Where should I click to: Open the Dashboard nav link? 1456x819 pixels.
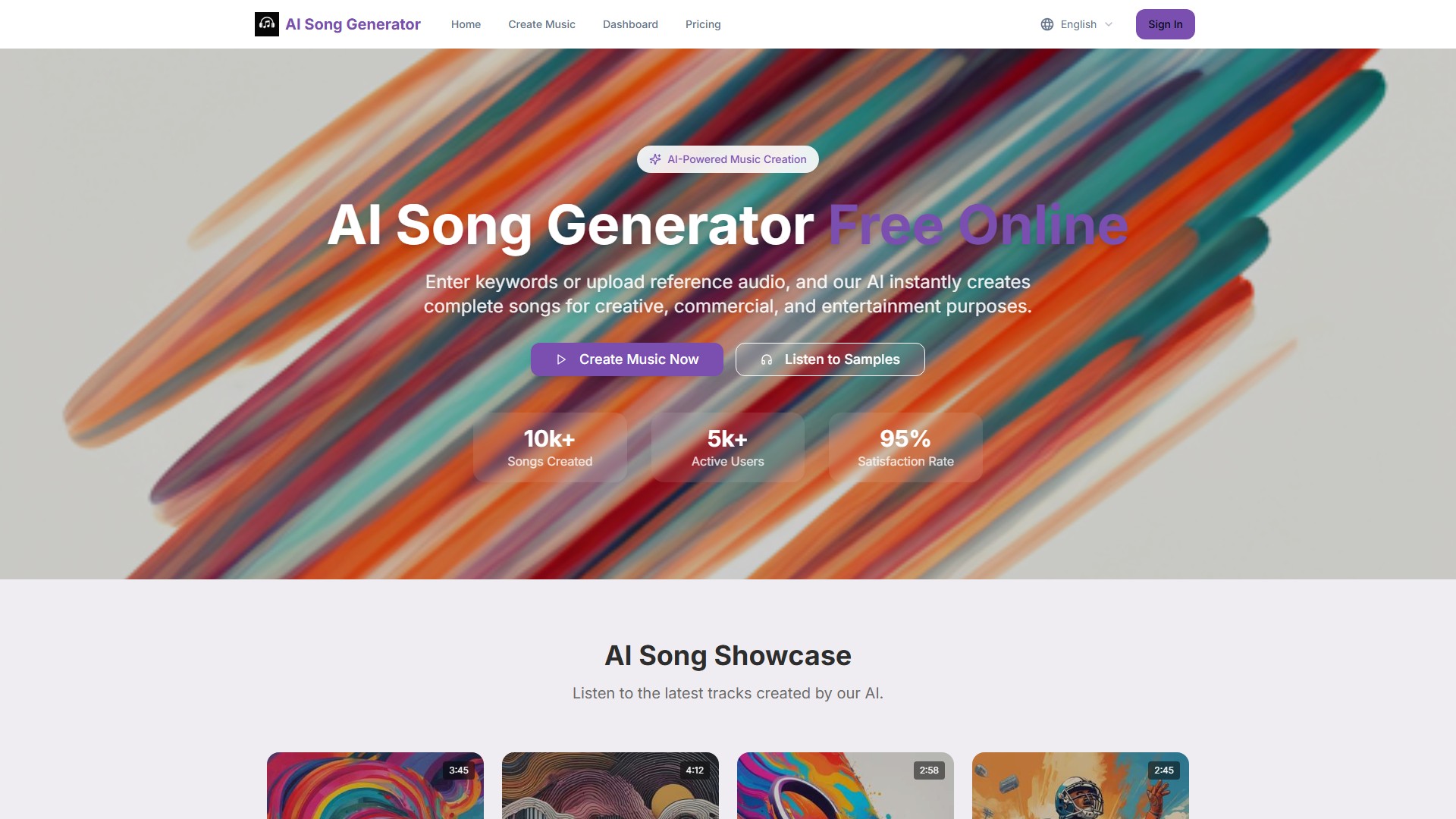click(630, 24)
